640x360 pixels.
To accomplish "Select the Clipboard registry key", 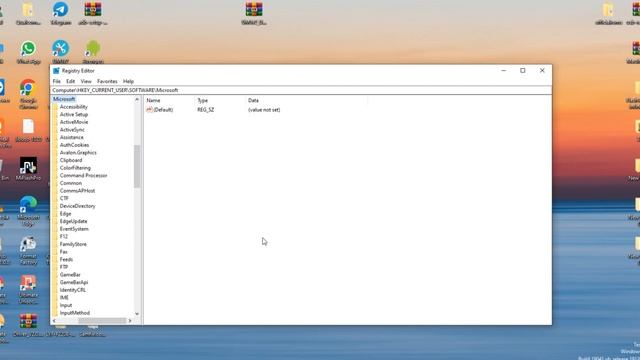I will [x=71, y=160].
